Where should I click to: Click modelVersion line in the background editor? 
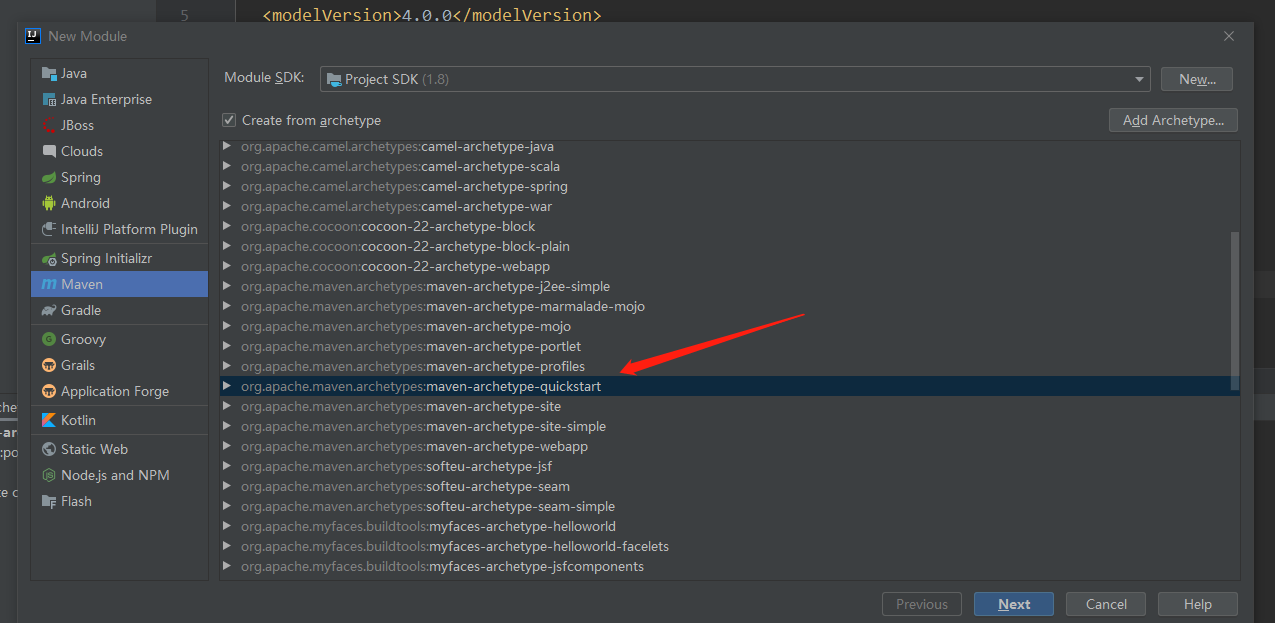coord(431,15)
